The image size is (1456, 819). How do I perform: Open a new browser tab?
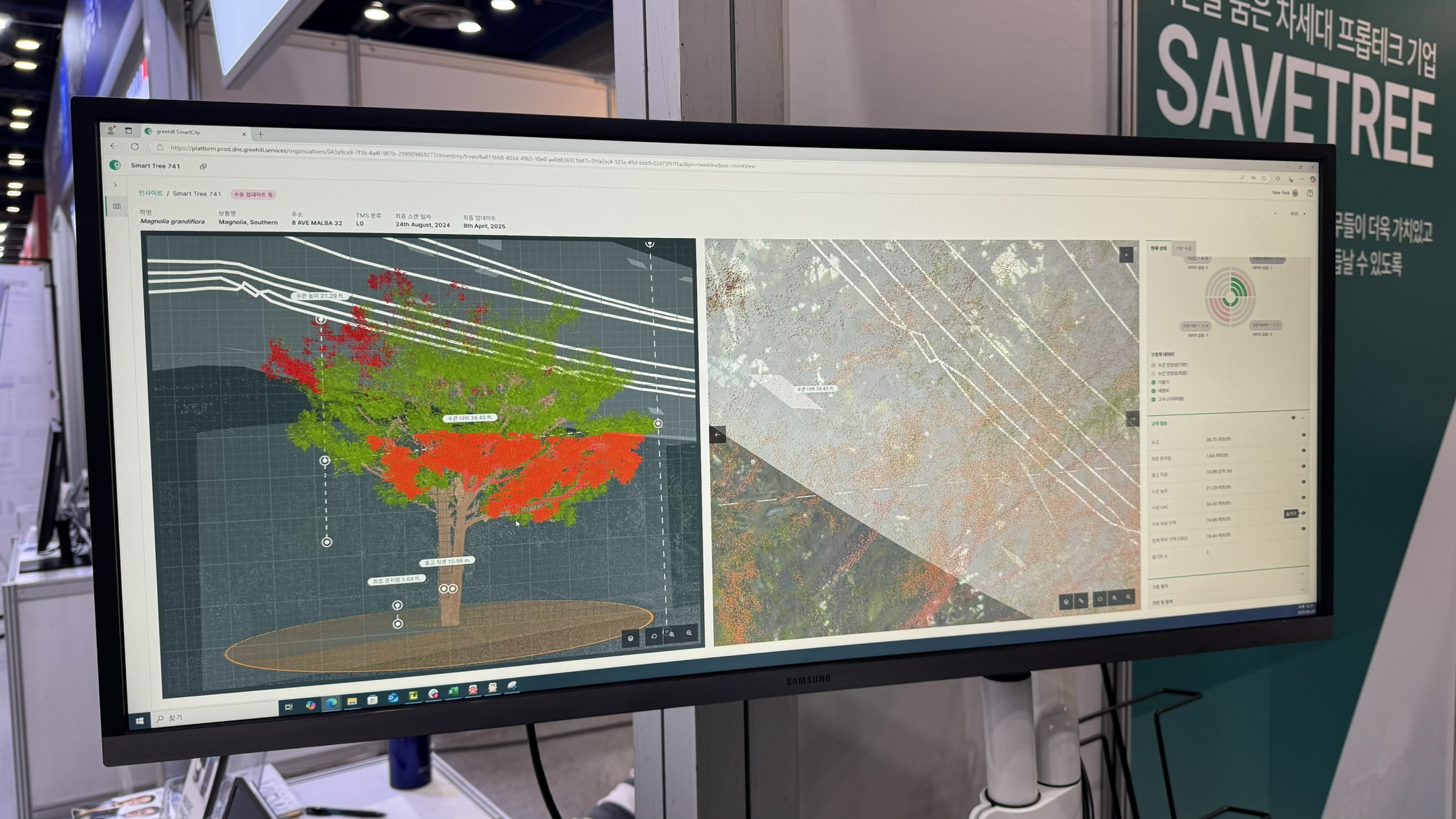point(261,134)
